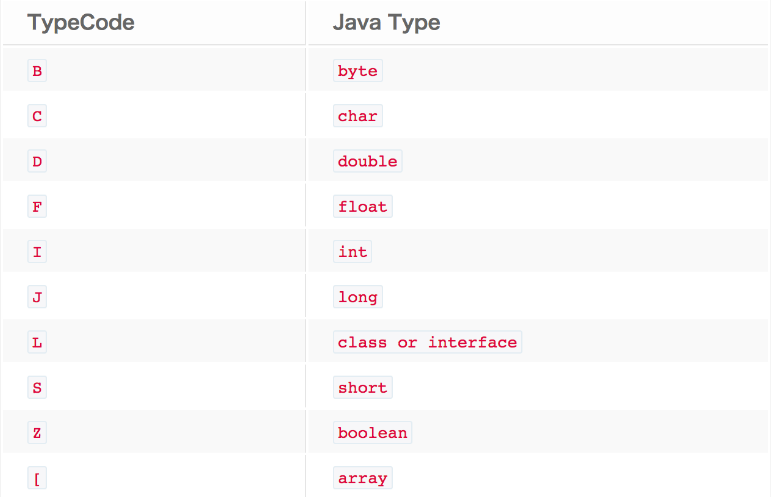Click the short Java type label
This screenshot has height=497, width=771.
363,388
